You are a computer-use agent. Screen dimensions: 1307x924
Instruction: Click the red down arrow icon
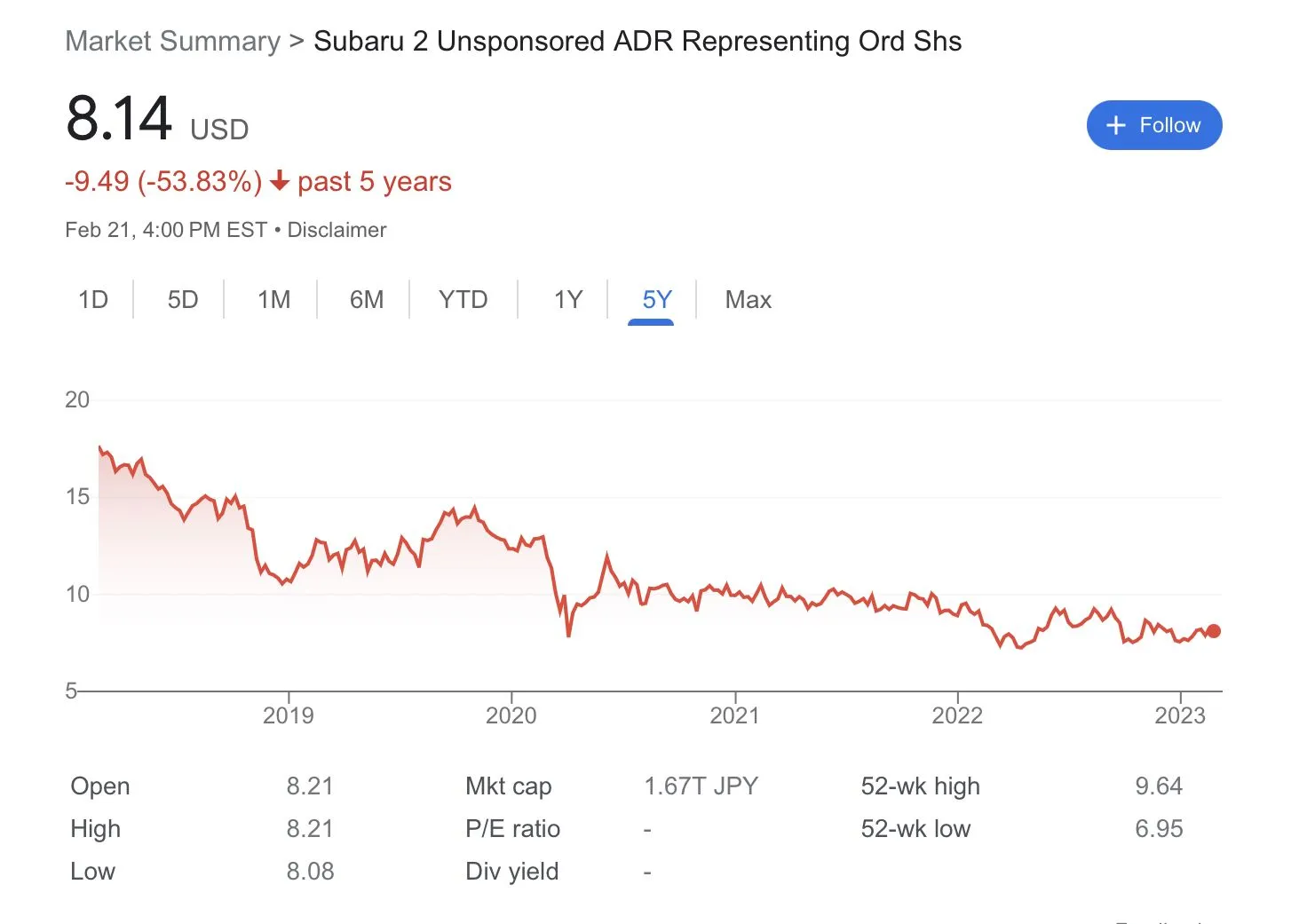point(280,182)
